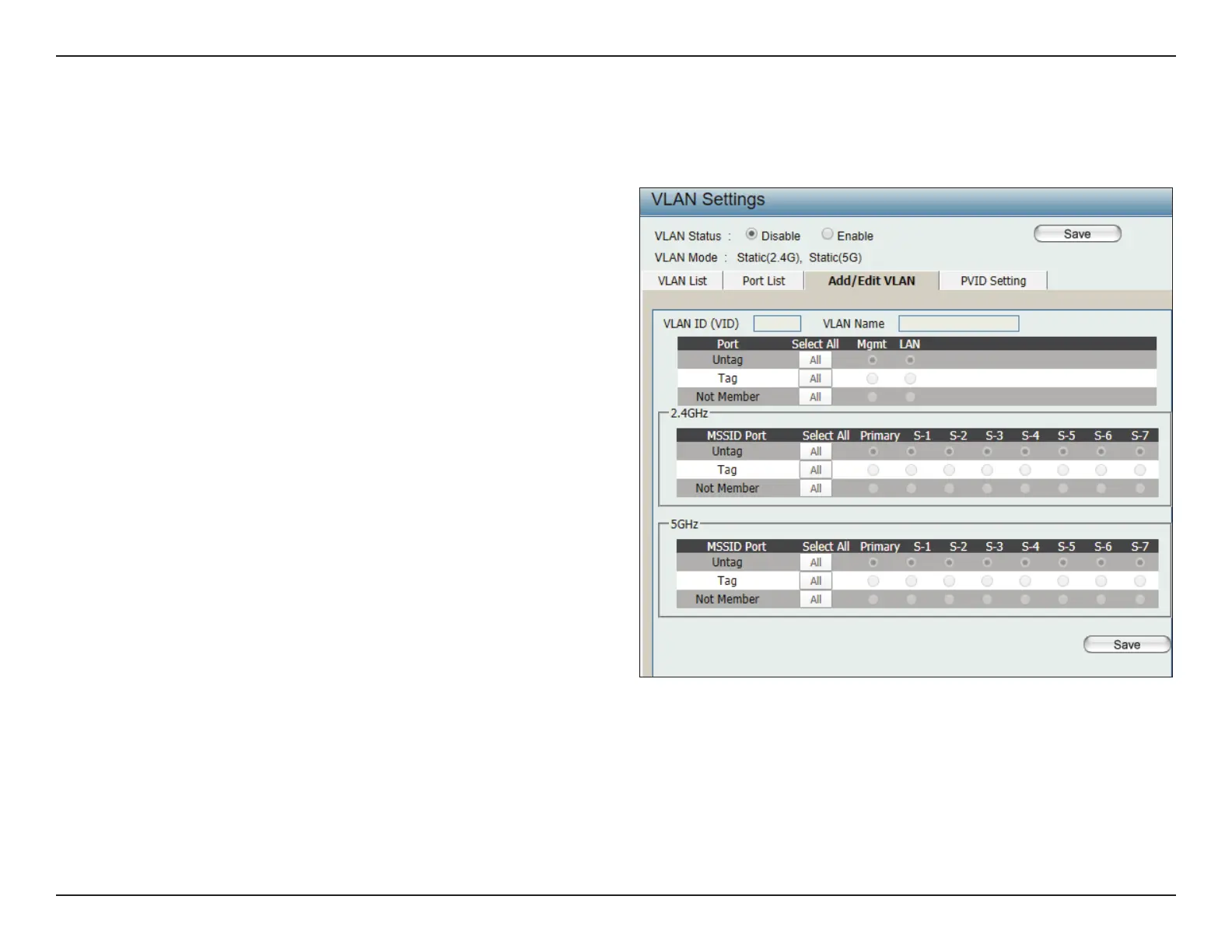Screen dimensions: 1232x952
Task: Set the LAN port to Tag
Action: (x=910, y=379)
